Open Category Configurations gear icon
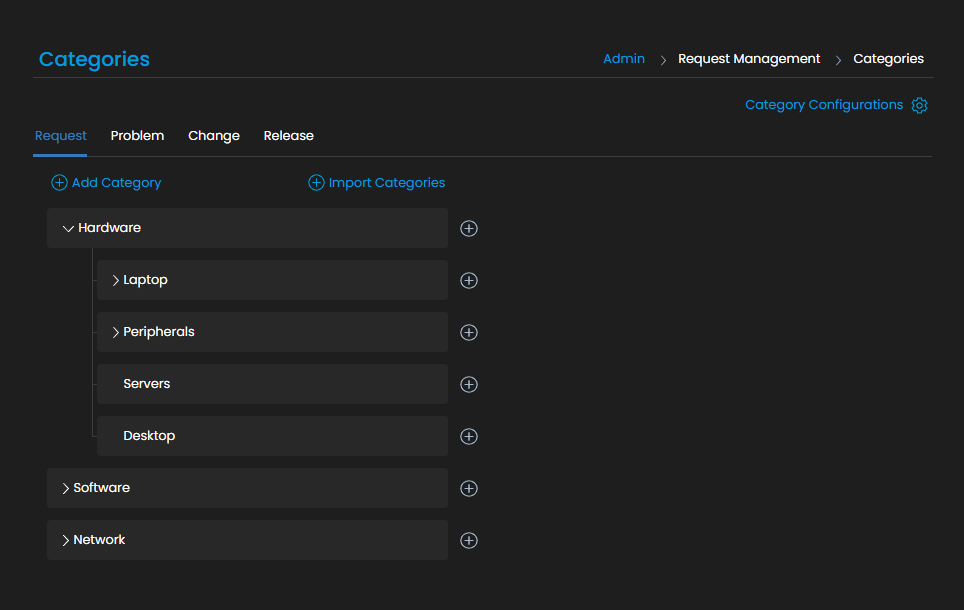This screenshot has width=964, height=610. point(919,105)
